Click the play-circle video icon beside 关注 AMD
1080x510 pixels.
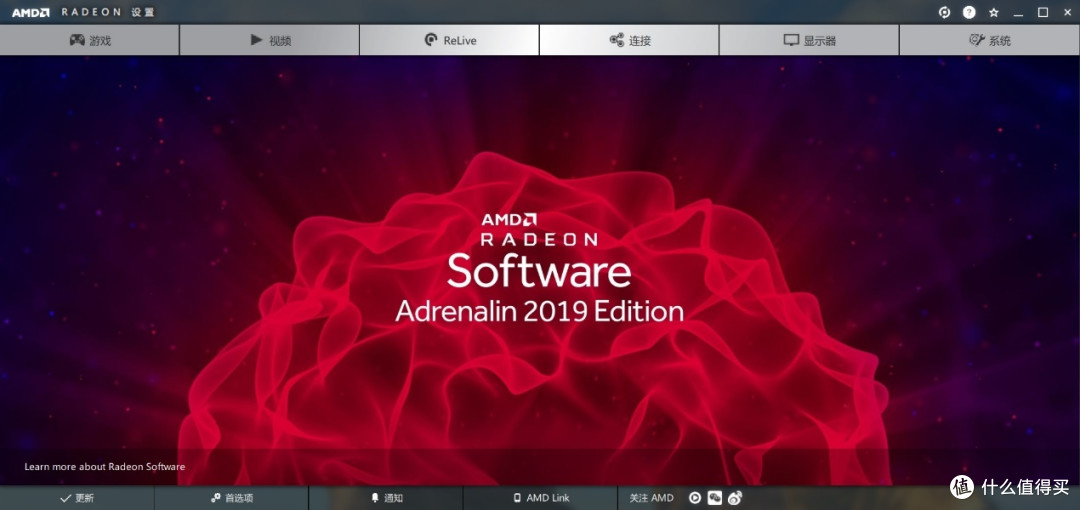pos(695,498)
